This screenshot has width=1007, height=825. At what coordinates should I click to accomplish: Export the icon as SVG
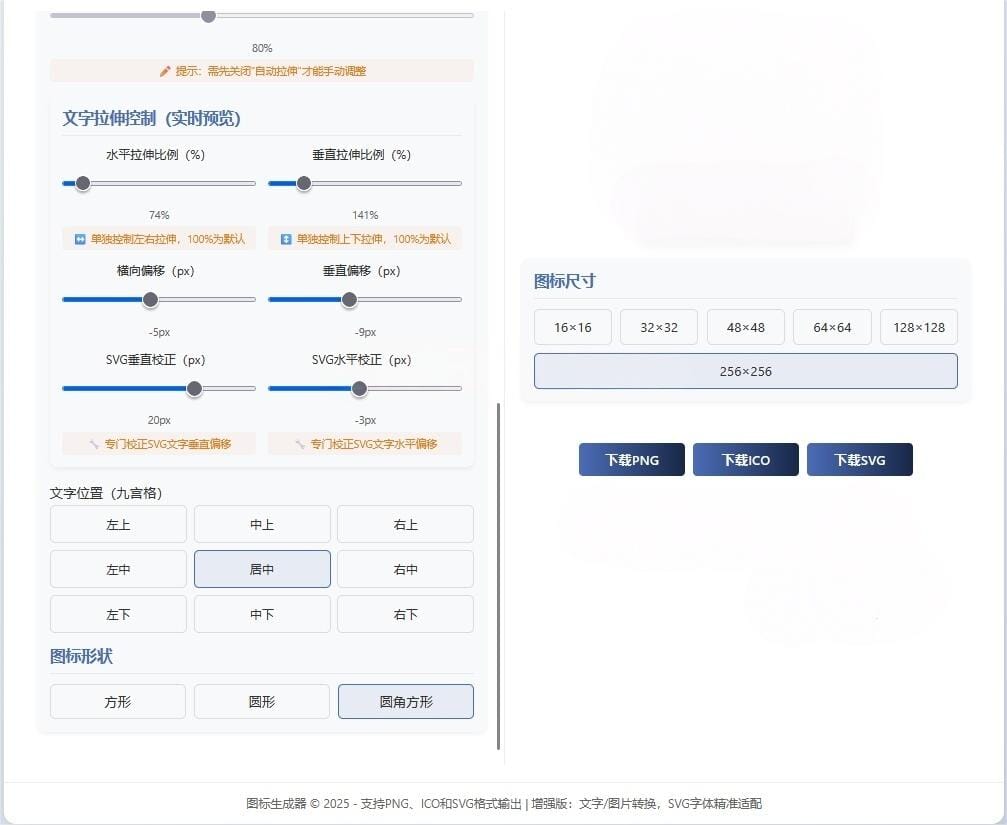pyautogui.click(x=859, y=459)
